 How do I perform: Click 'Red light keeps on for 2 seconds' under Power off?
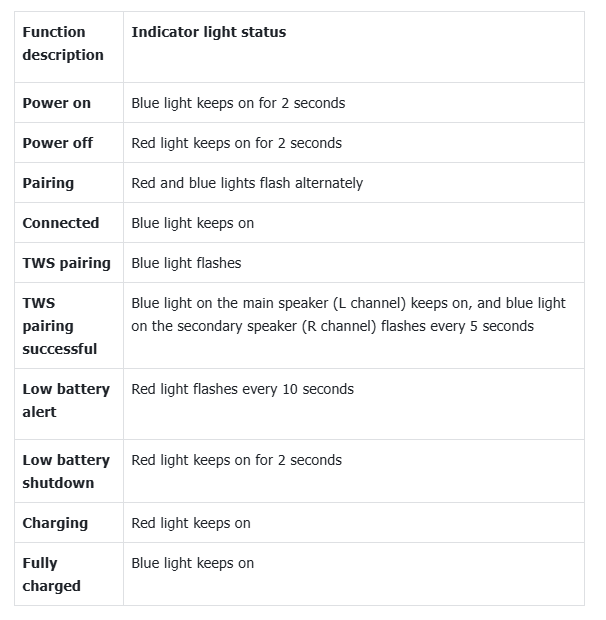236,143
